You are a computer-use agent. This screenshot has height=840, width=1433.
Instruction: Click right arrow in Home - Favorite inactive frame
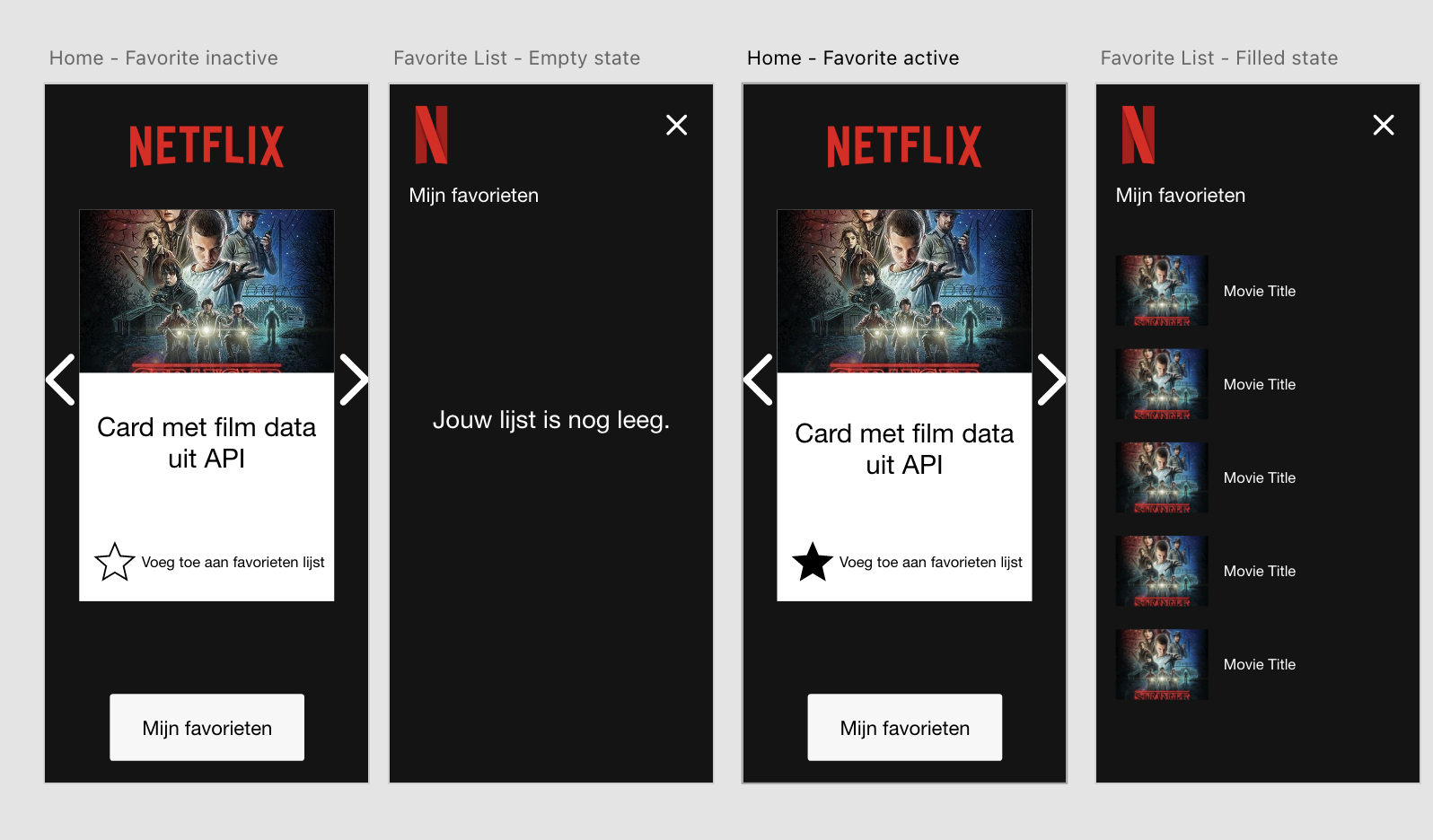point(354,380)
